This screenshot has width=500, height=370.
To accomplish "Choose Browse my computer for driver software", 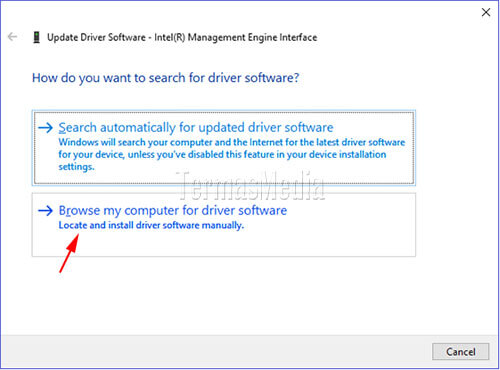I will tap(224, 225).
